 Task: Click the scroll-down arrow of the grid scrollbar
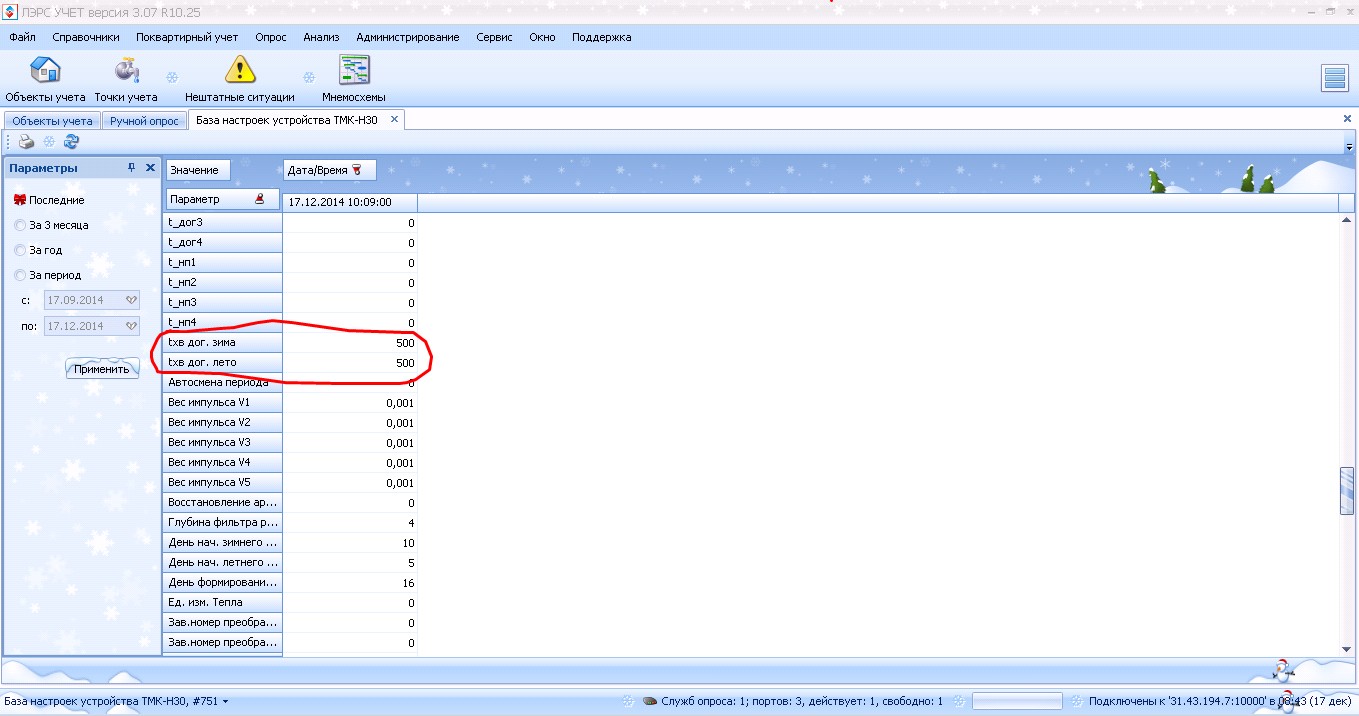click(1347, 649)
